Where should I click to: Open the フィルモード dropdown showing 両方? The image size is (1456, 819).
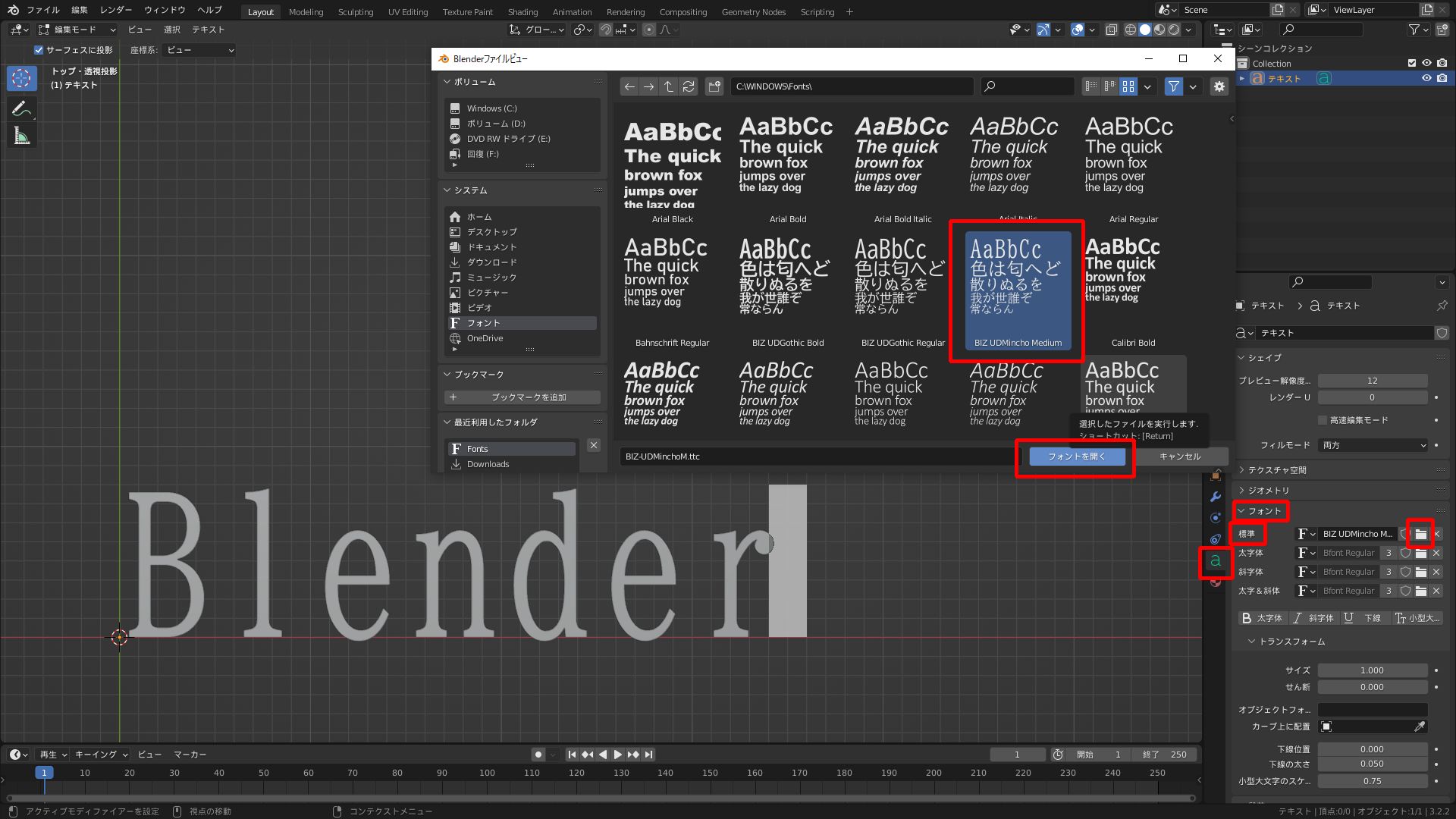pos(1373,445)
